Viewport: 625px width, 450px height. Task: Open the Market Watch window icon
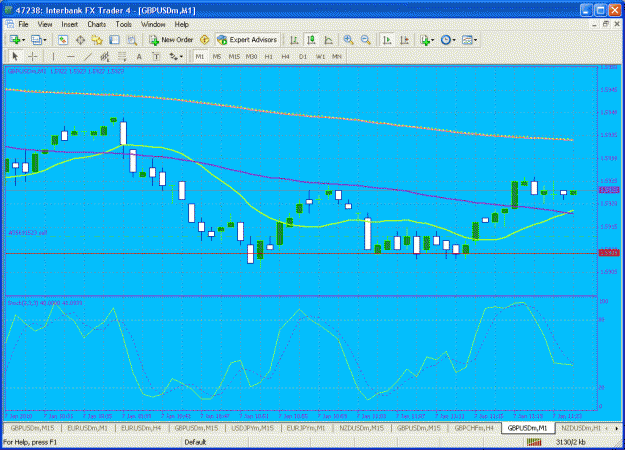tap(63, 40)
